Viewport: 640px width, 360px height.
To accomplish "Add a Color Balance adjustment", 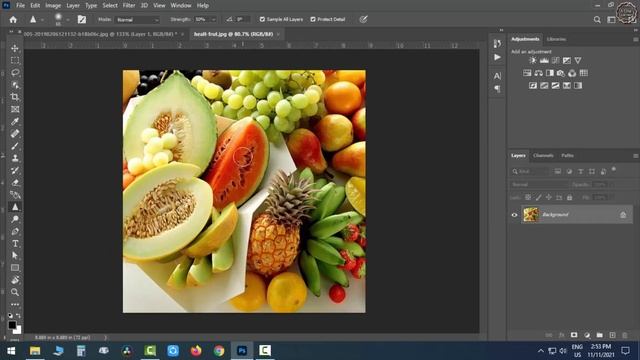I will pyautogui.click(x=538, y=73).
